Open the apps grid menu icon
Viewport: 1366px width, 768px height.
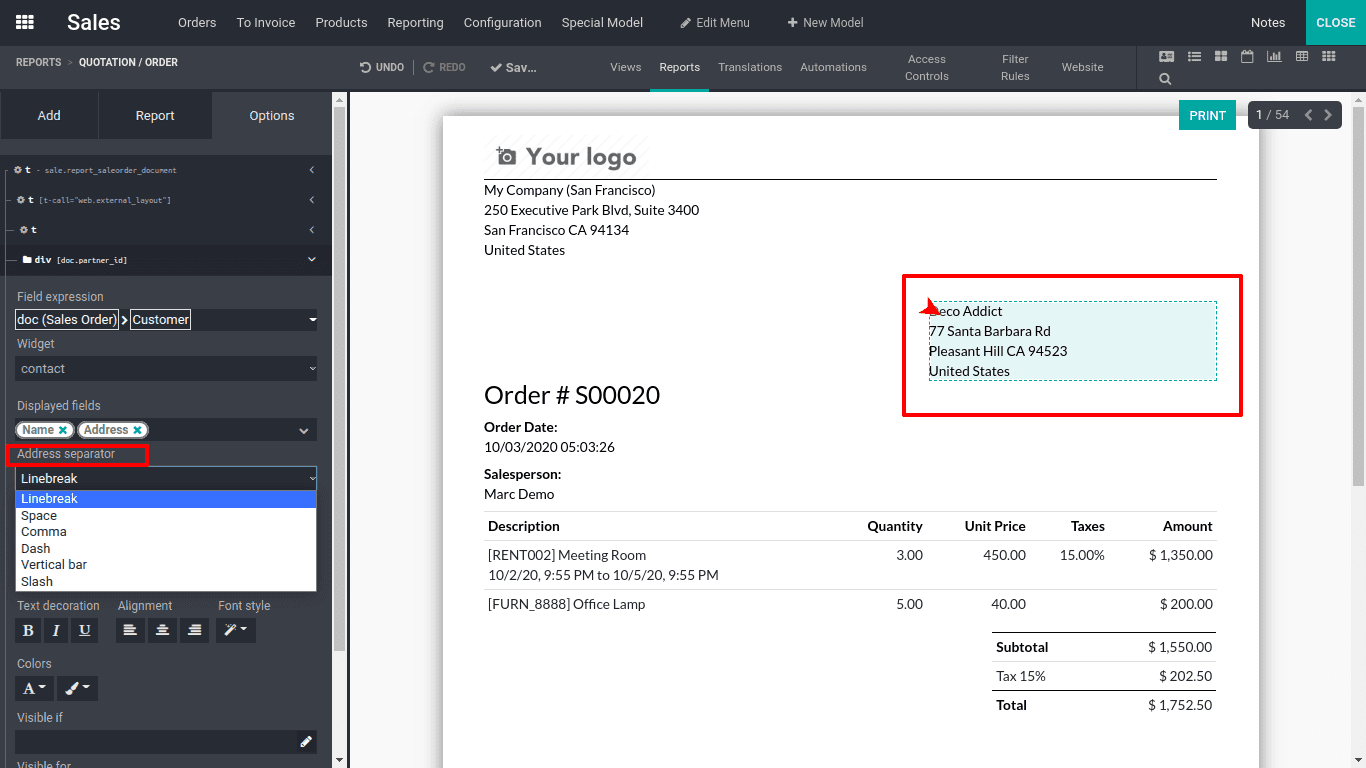[25, 22]
